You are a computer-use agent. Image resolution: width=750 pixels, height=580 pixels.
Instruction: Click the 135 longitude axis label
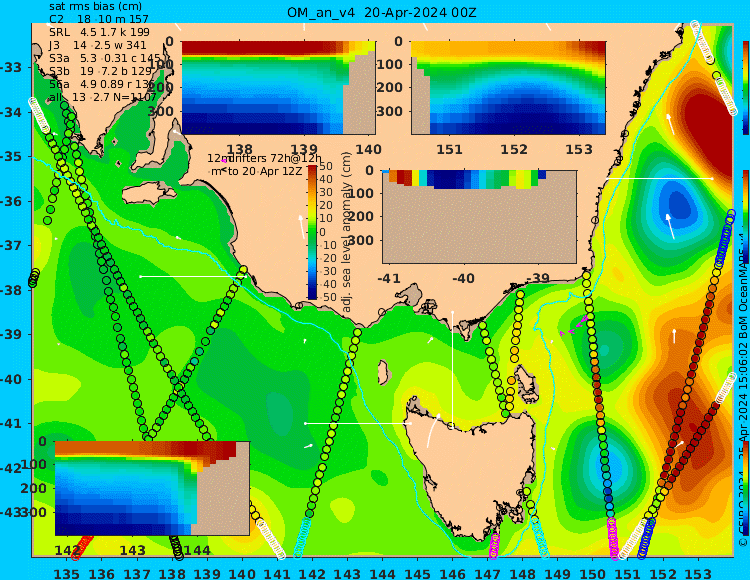click(x=67, y=573)
